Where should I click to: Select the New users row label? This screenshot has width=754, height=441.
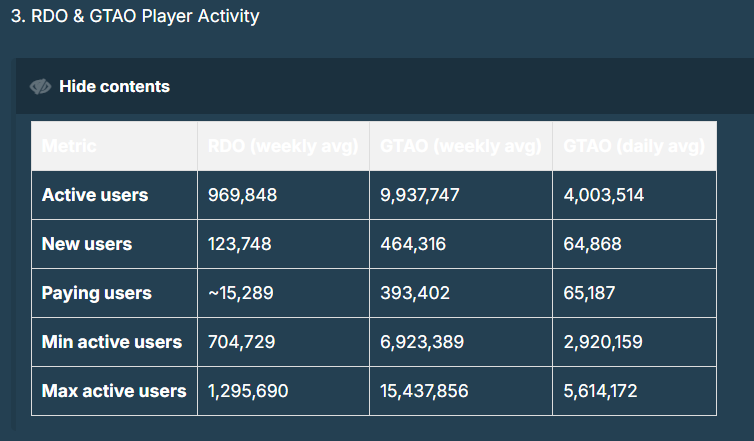(87, 244)
